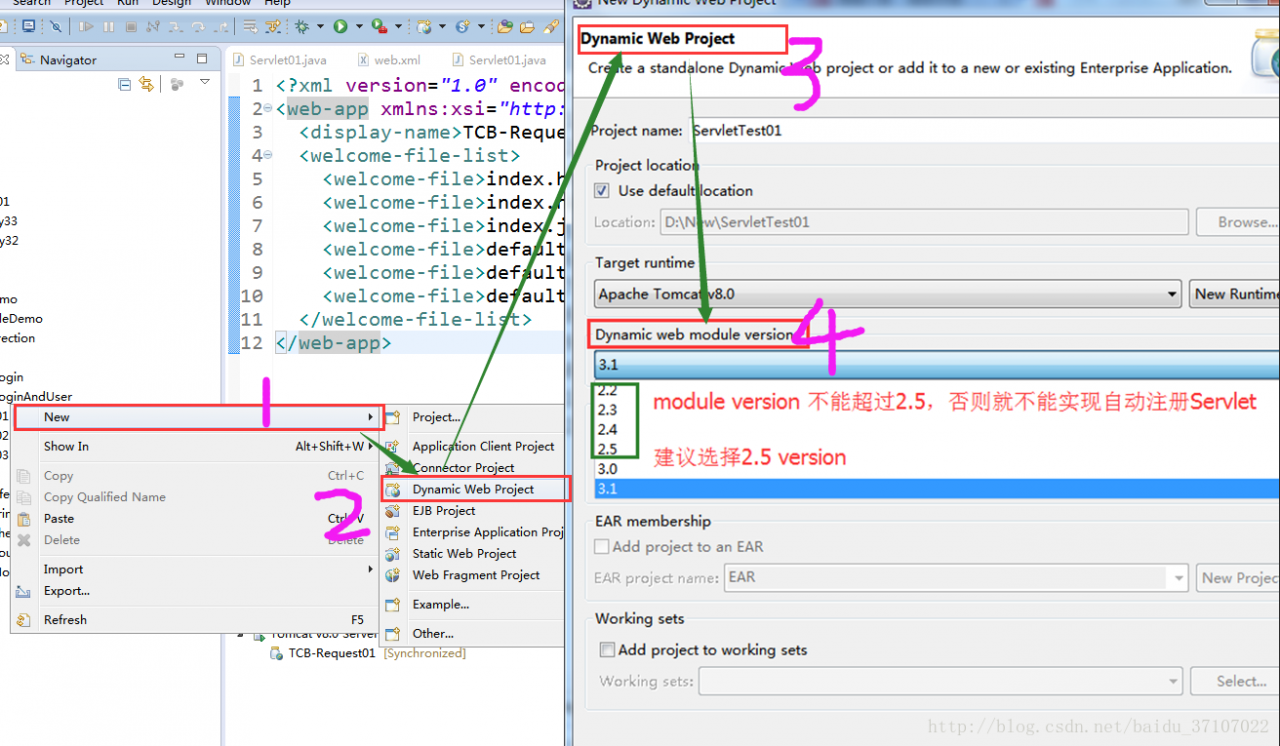Click the Open Type toolbar icon
Viewport: 1280px width, 746px height.
tap(504, 27)
